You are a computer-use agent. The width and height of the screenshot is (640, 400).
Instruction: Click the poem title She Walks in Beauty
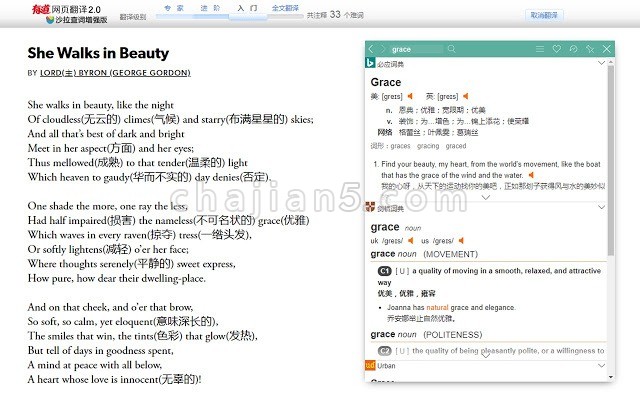click(98, 53)
